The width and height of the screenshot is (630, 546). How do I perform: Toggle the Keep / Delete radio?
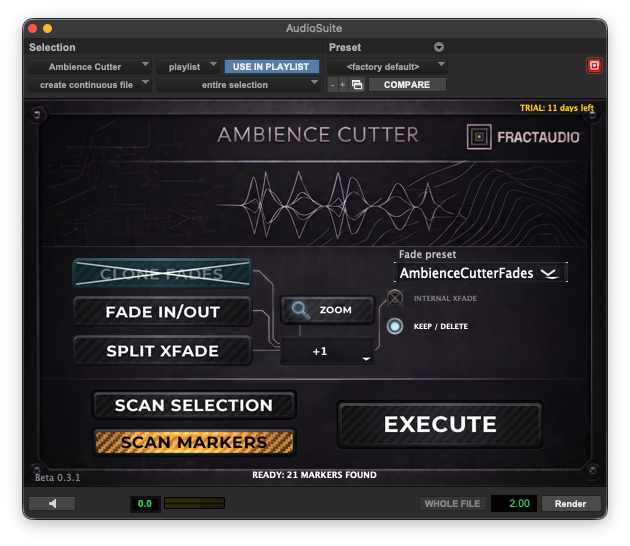(x=395, y=326)
